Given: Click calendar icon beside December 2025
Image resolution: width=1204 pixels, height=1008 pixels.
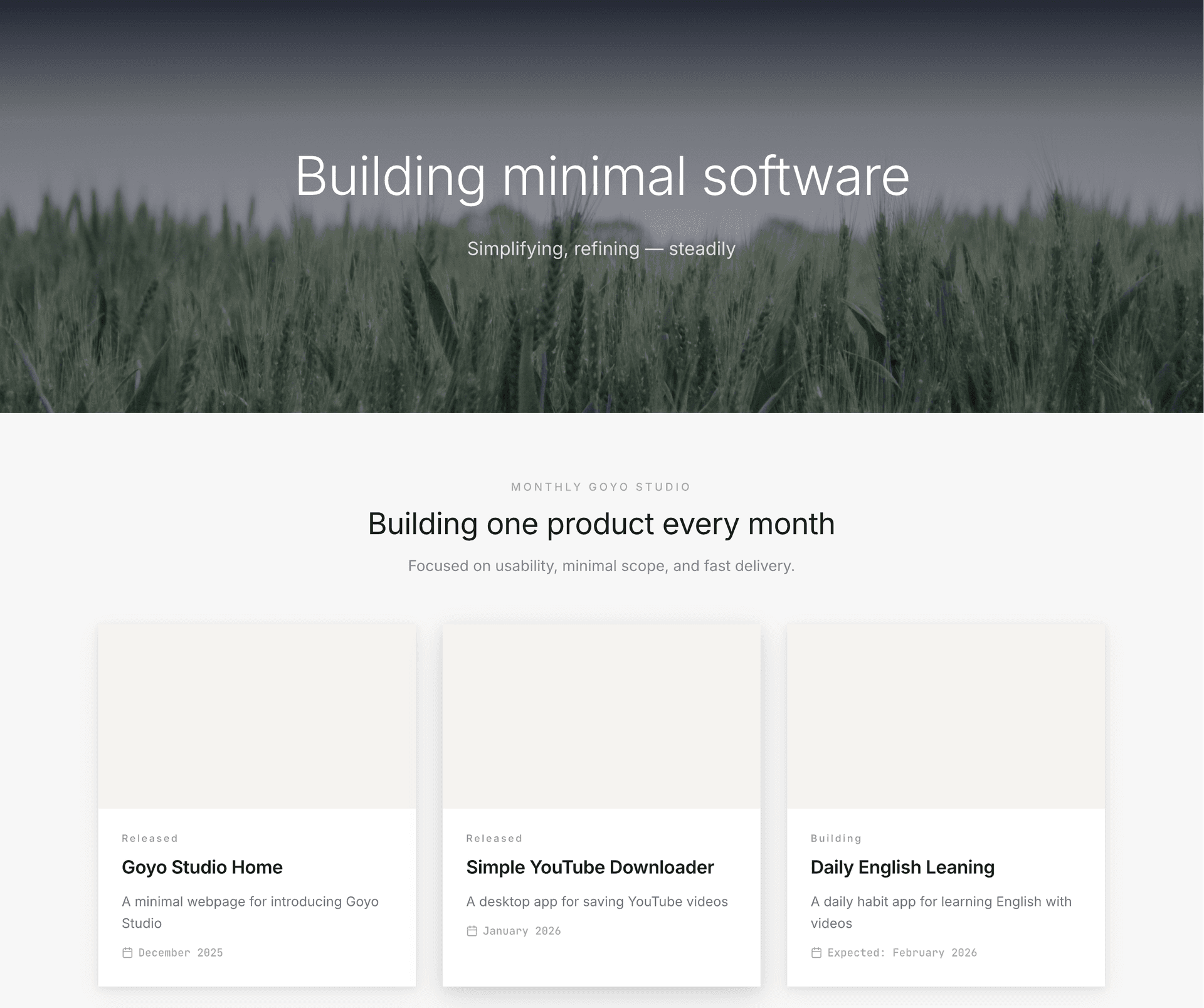Looking at the screenshot, I should tap(127, 953).
